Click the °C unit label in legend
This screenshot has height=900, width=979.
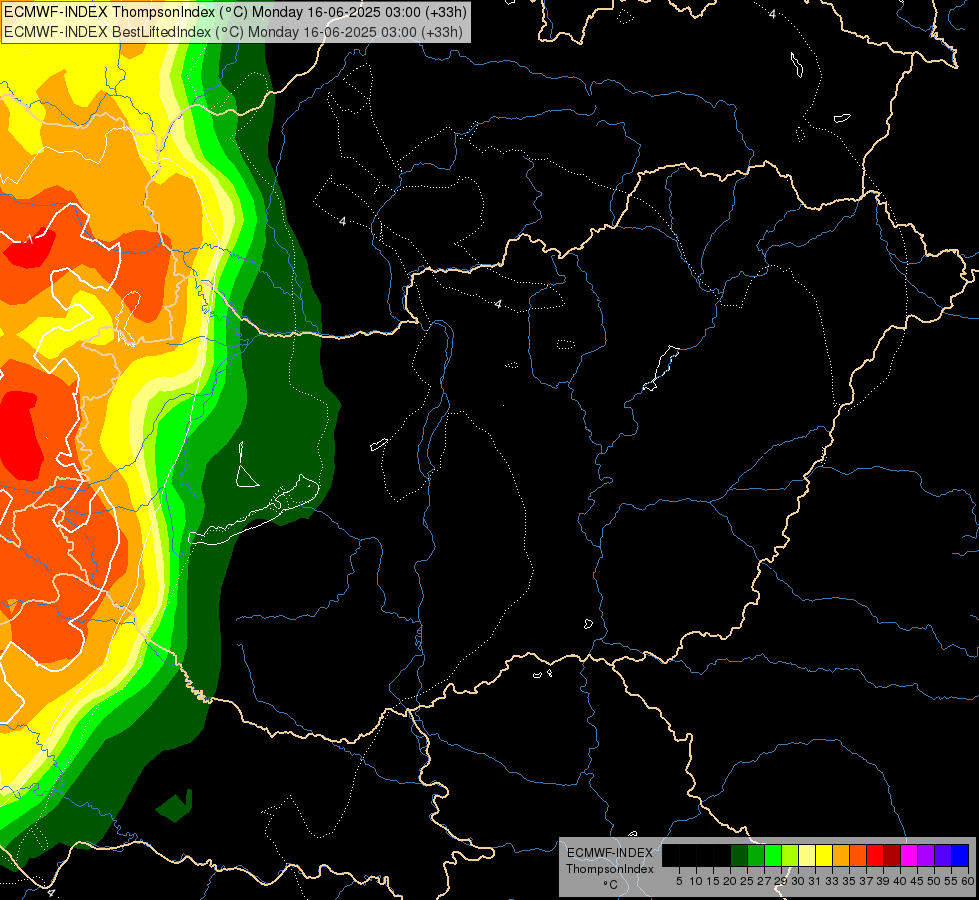pyautogui.click(x=611, y=885)
